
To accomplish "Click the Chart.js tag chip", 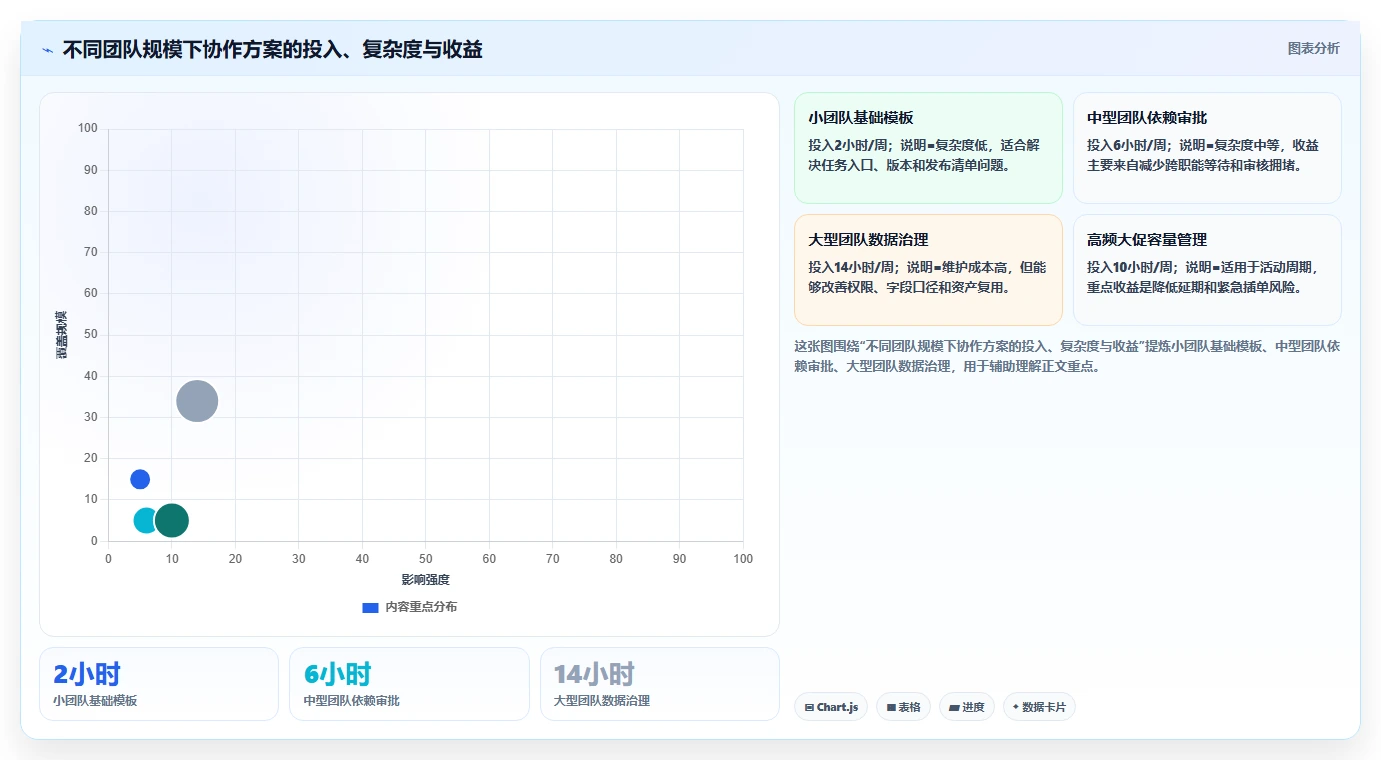I will click(x=831, y=707).
